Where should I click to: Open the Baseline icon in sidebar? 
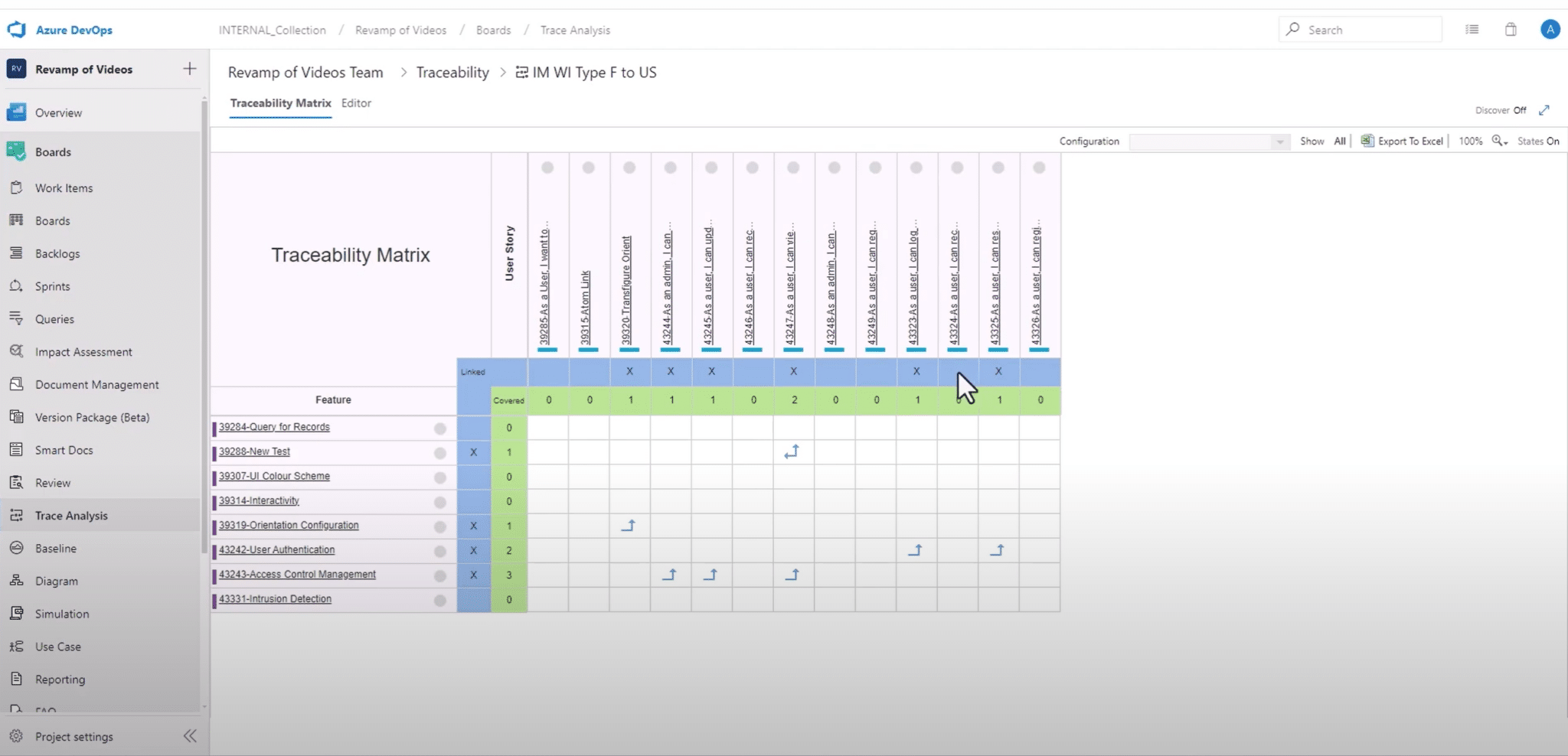[x=16, y=549]
